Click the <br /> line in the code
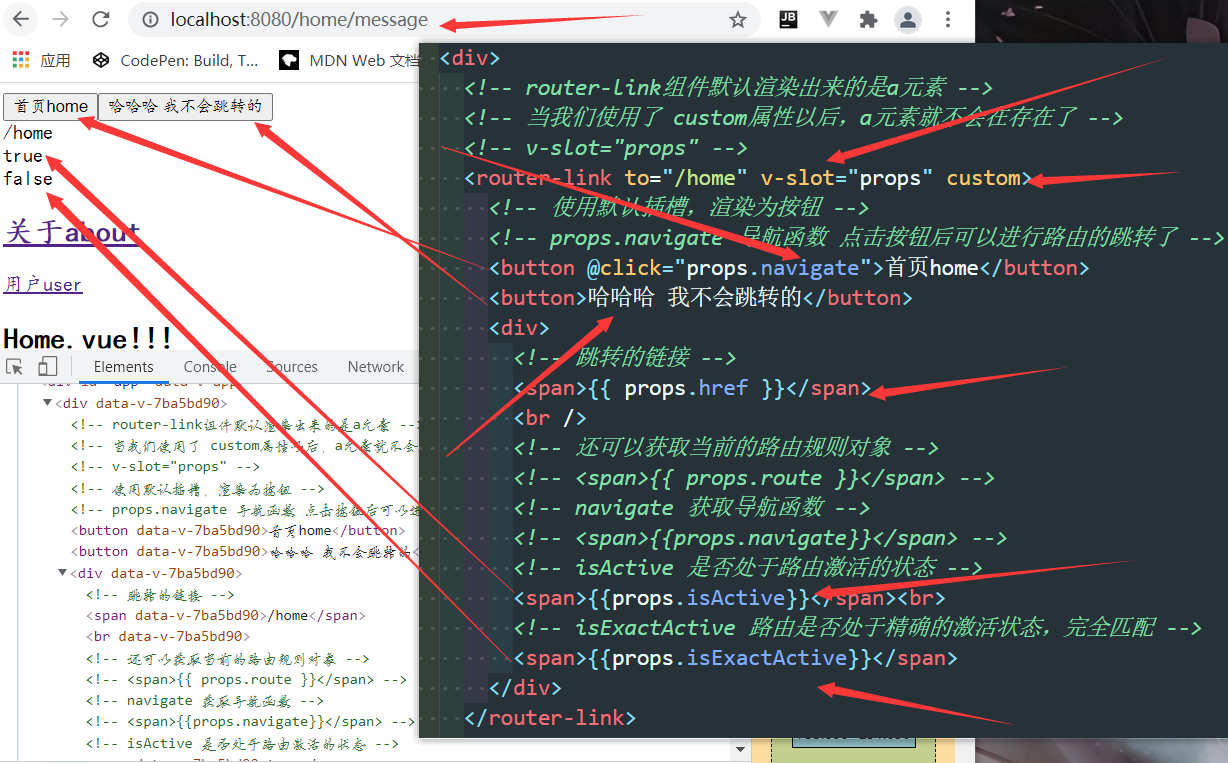This screenshot has width=1228, height=763. point(550,418)
